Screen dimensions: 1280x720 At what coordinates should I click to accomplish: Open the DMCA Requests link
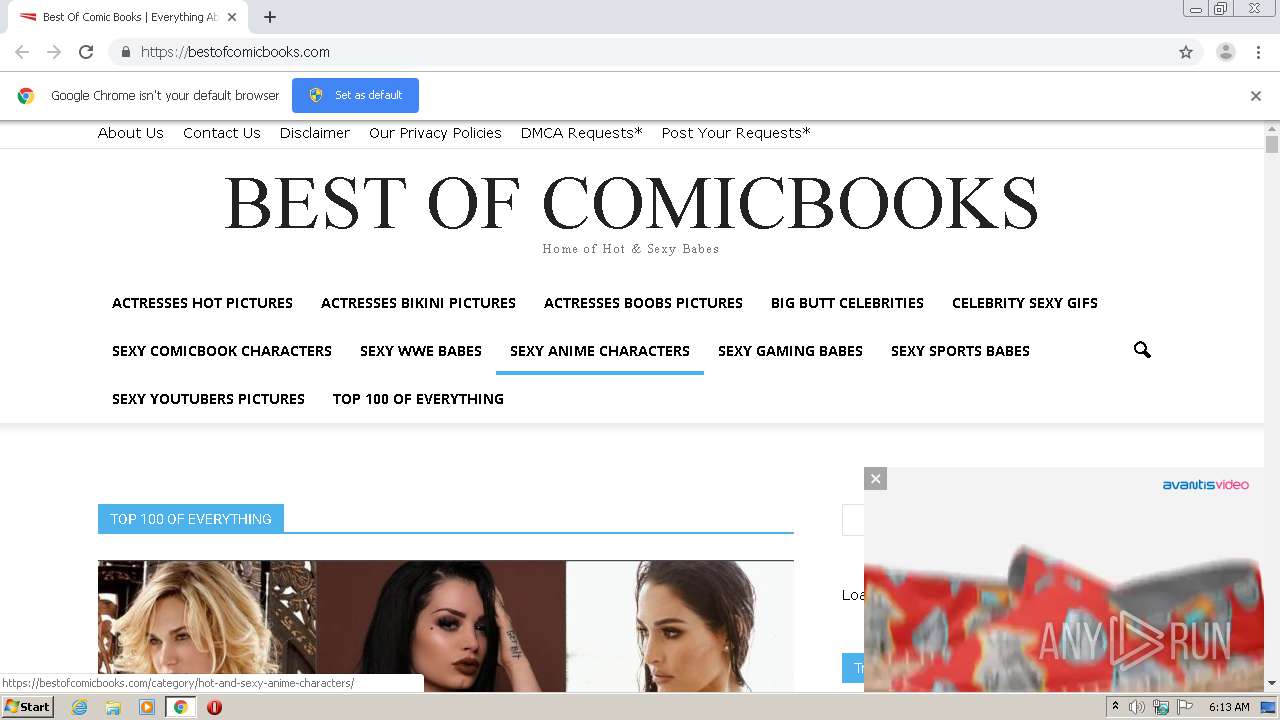point(582,133)
